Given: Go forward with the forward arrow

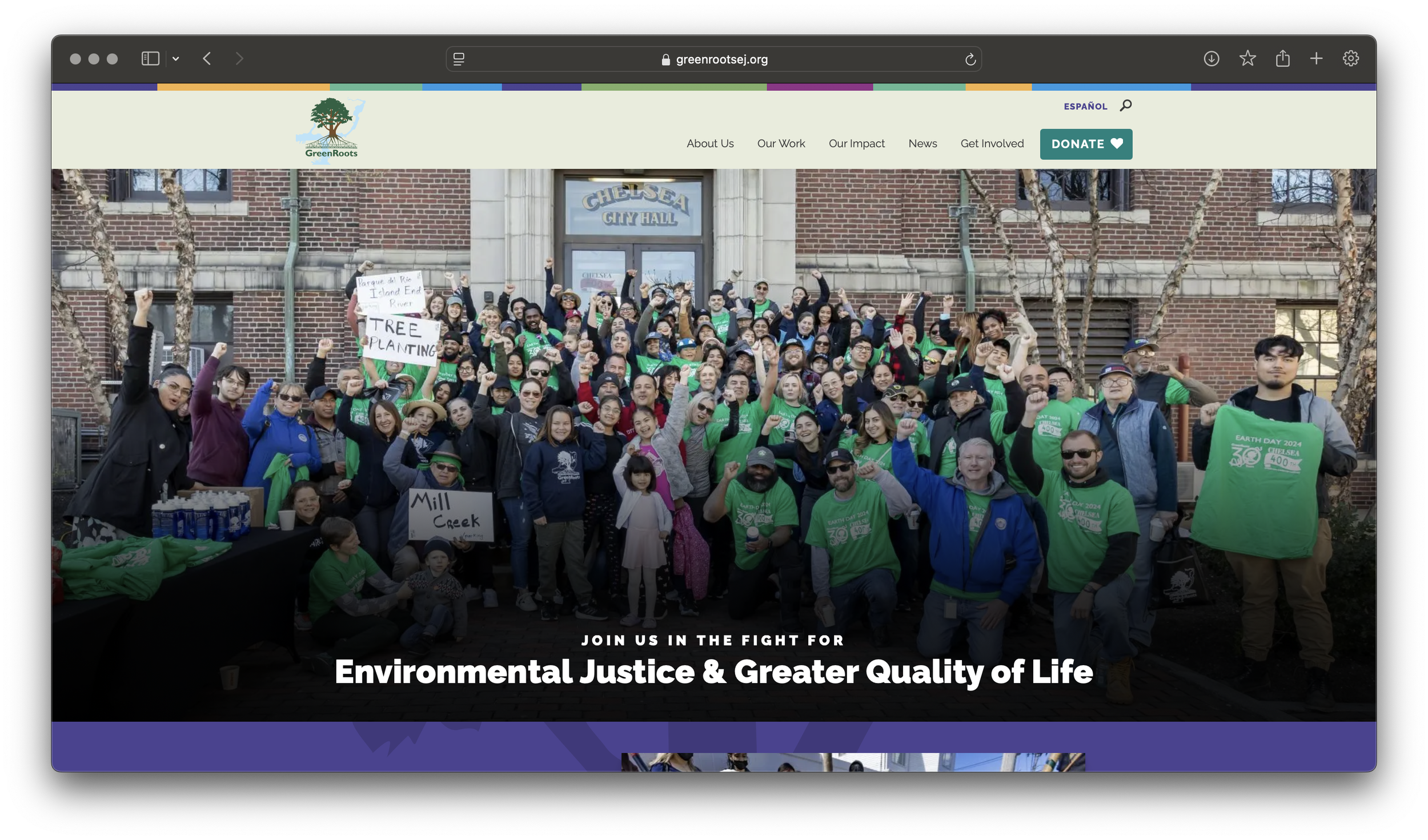Looking at the screenshot, I should point(239,59).
